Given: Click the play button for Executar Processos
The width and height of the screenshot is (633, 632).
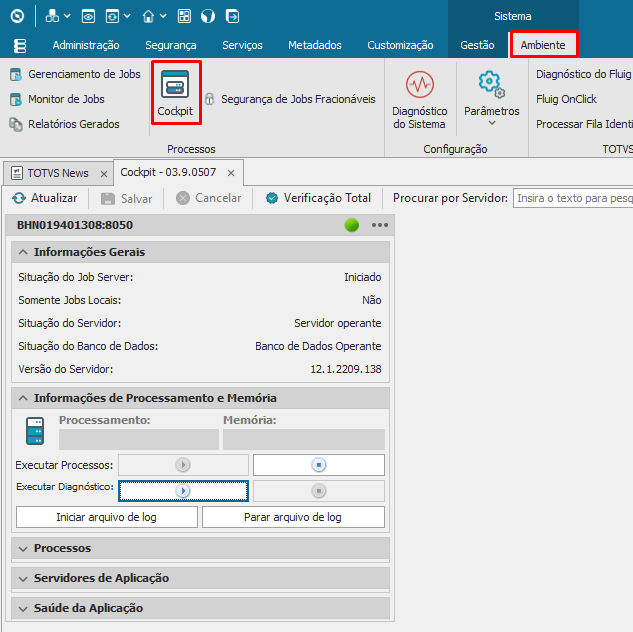Looking at the screenshot, I should coord(183,465).
